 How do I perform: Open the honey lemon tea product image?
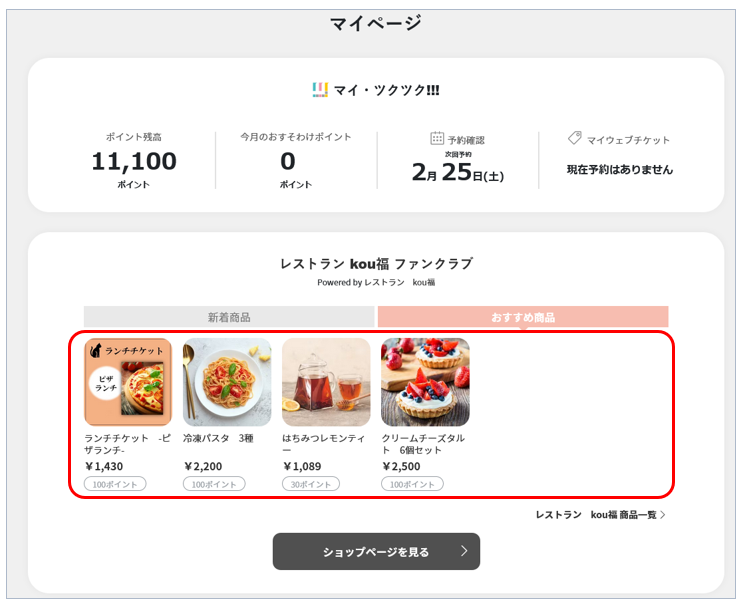(326, 382)
